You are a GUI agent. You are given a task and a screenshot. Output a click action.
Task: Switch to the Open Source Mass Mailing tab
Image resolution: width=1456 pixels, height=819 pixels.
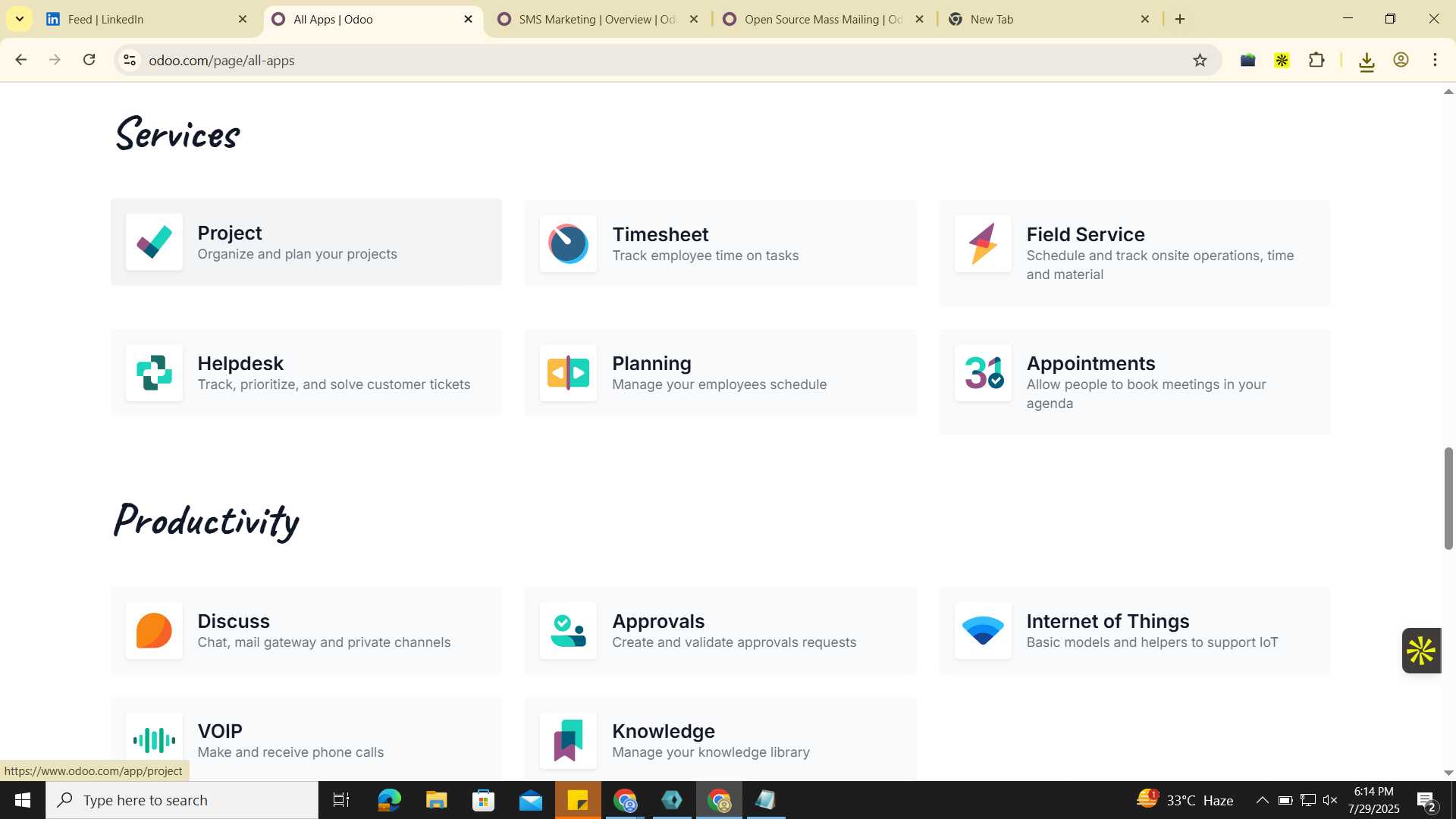821,20
